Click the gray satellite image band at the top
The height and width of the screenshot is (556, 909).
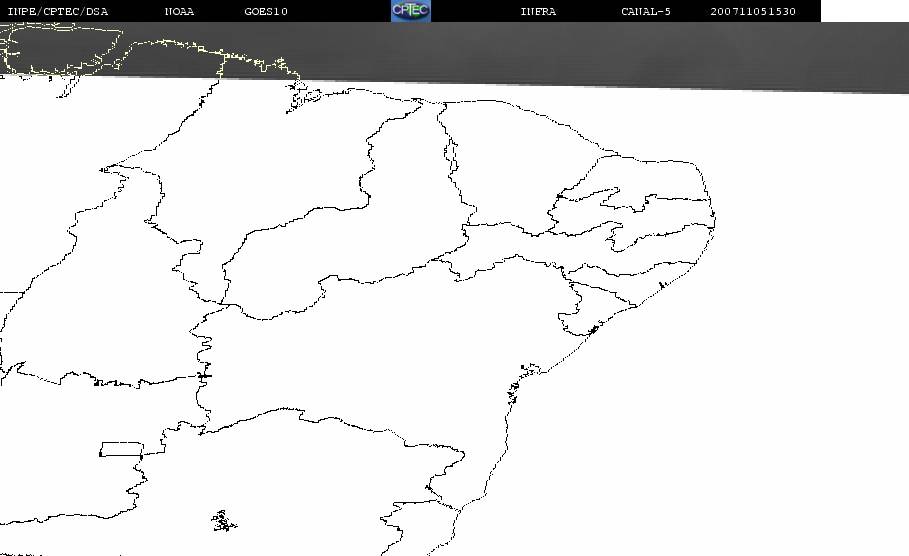pos(600,55)
